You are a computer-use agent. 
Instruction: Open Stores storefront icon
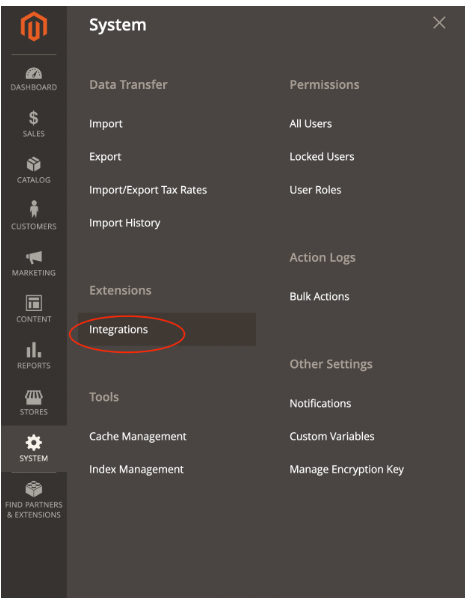point(34,397)
